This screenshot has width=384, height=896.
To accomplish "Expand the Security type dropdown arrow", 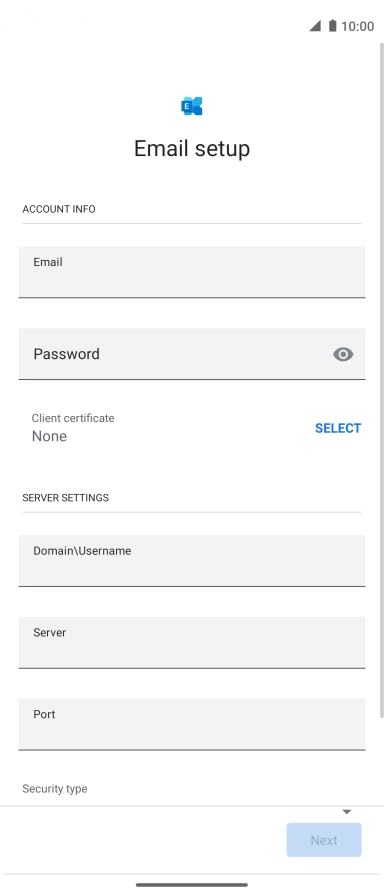I will pyautogui.click(x=346, y=812).
